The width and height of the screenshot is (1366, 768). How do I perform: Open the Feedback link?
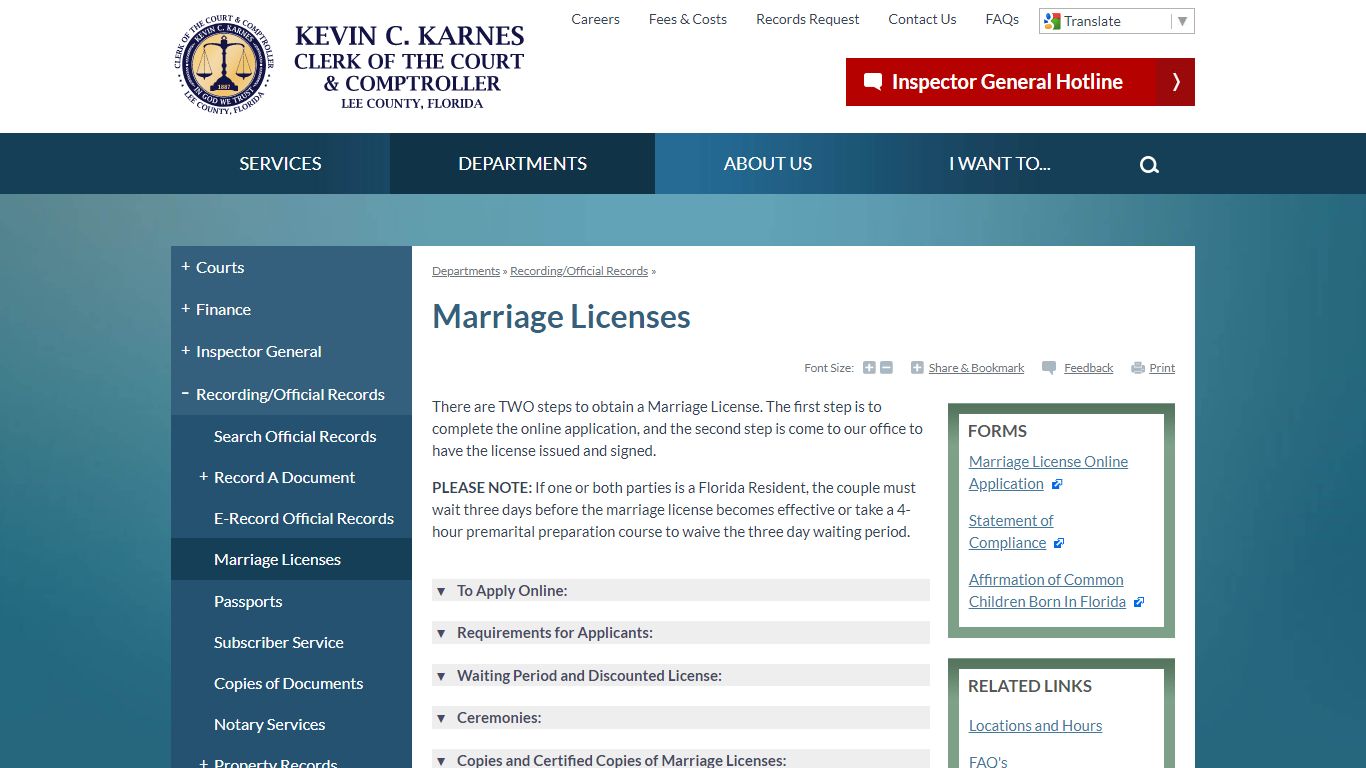1088,368
